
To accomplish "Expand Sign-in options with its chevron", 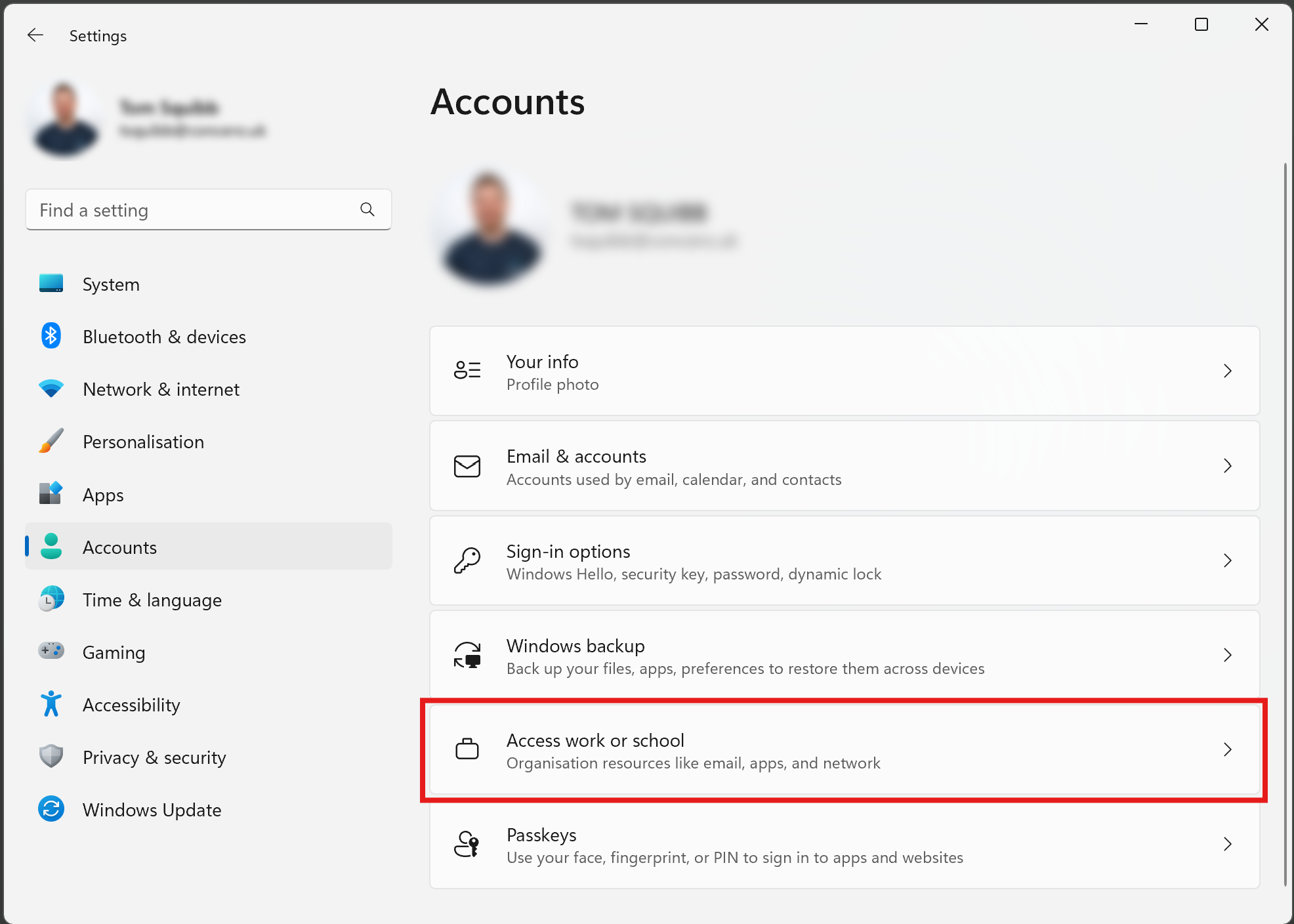I will pos(1228,560).
